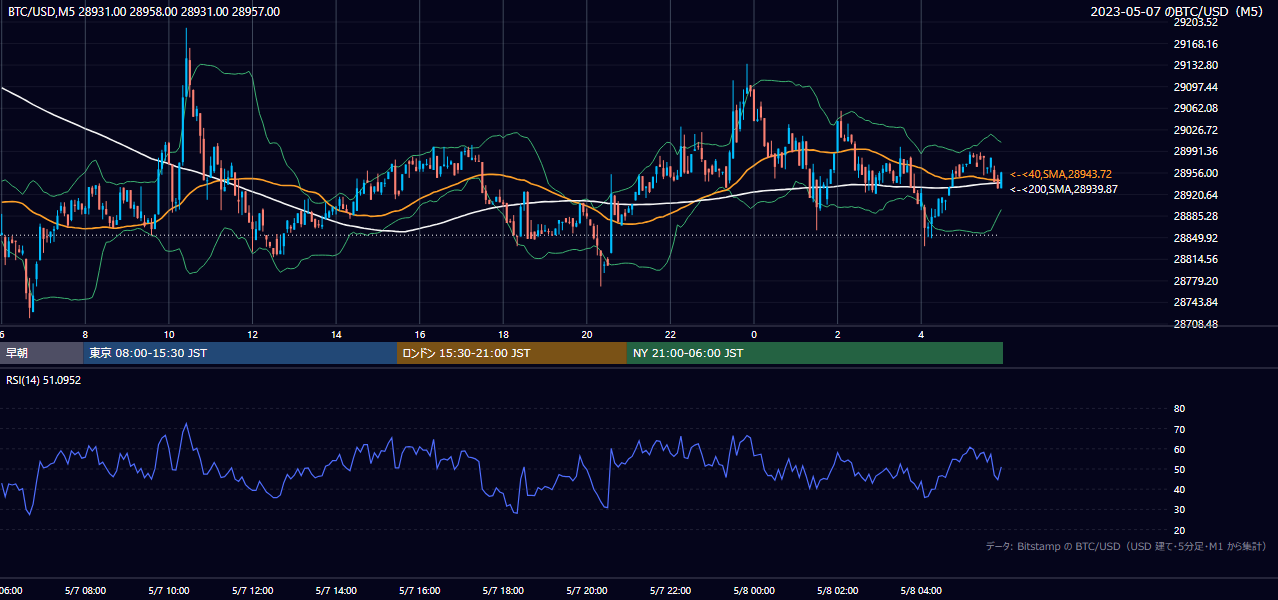The image size is (1278, 600).
Task: Click the hour marker 10 under price chart
Action: click(168, 335)
